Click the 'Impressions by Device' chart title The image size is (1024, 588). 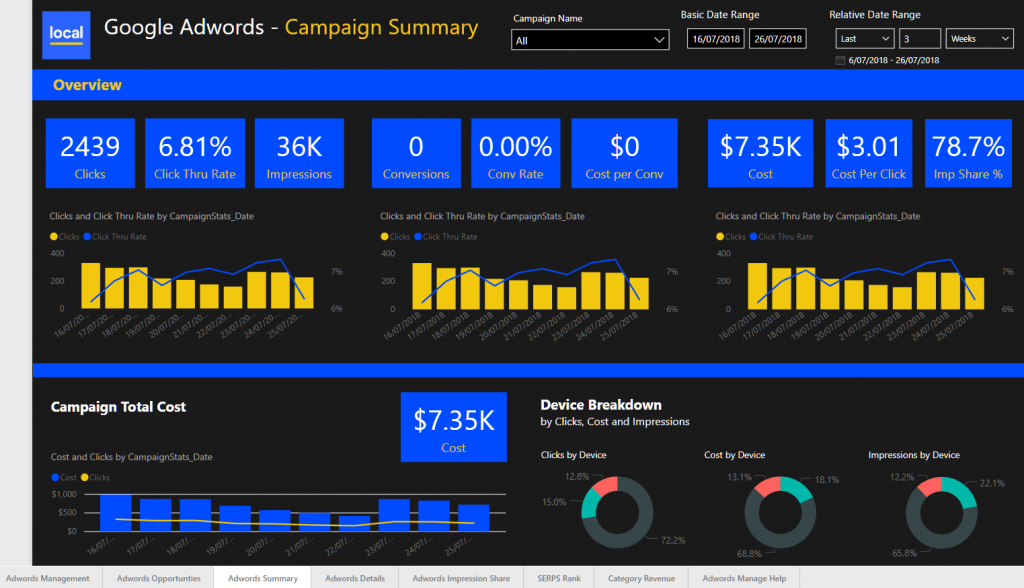click(x=914, y=455)
